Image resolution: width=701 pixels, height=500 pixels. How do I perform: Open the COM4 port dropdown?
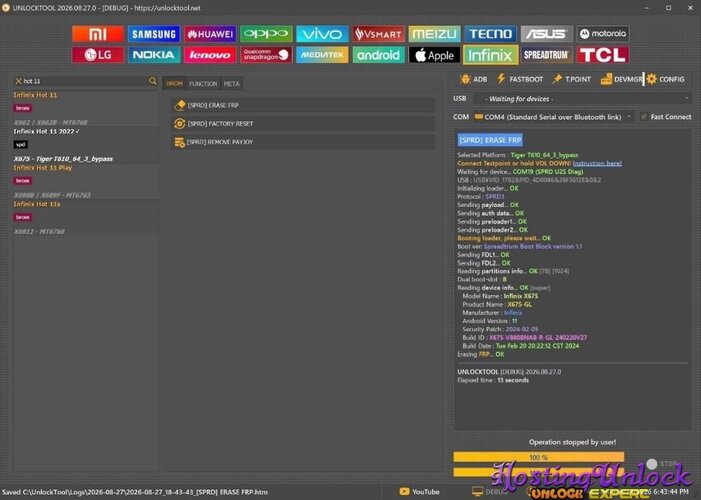[x=553, y=117]
